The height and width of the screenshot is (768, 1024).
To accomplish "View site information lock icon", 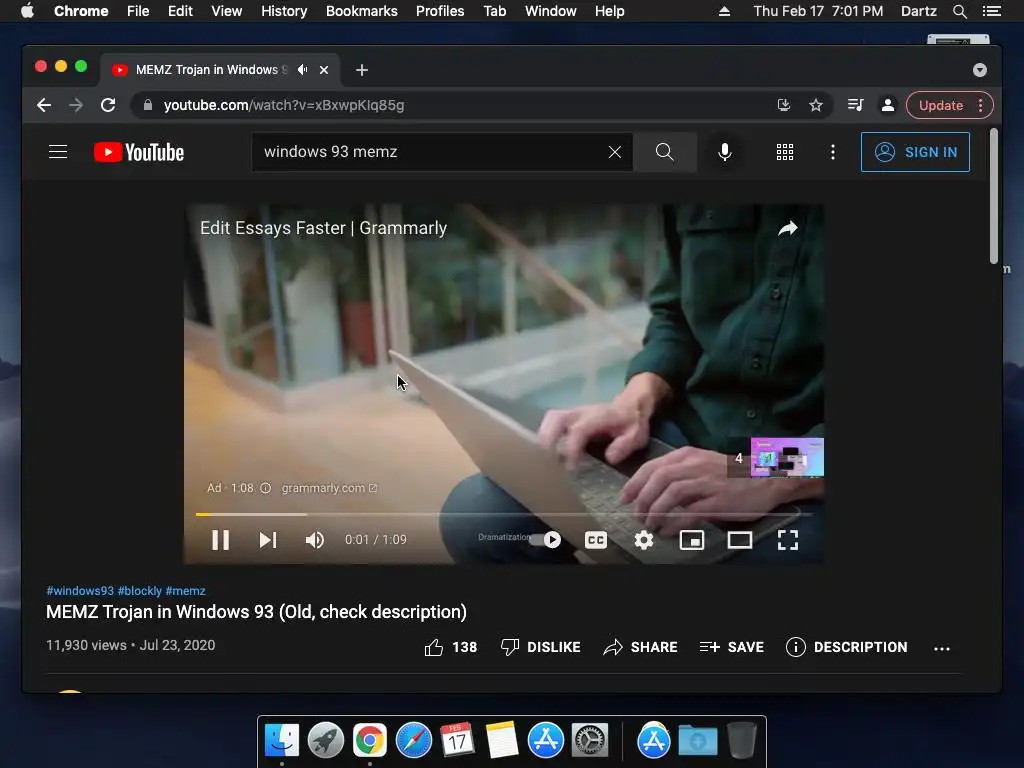I will click(x=148, y=105).
